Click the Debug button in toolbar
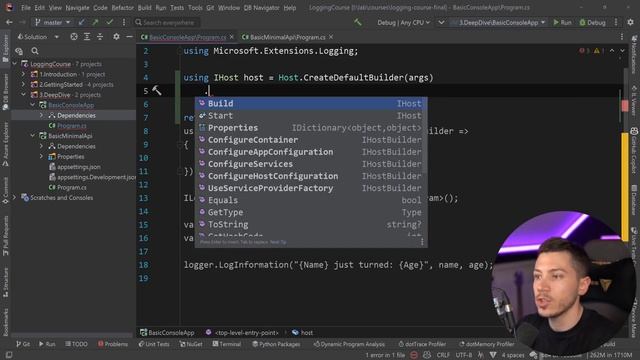 592,22
